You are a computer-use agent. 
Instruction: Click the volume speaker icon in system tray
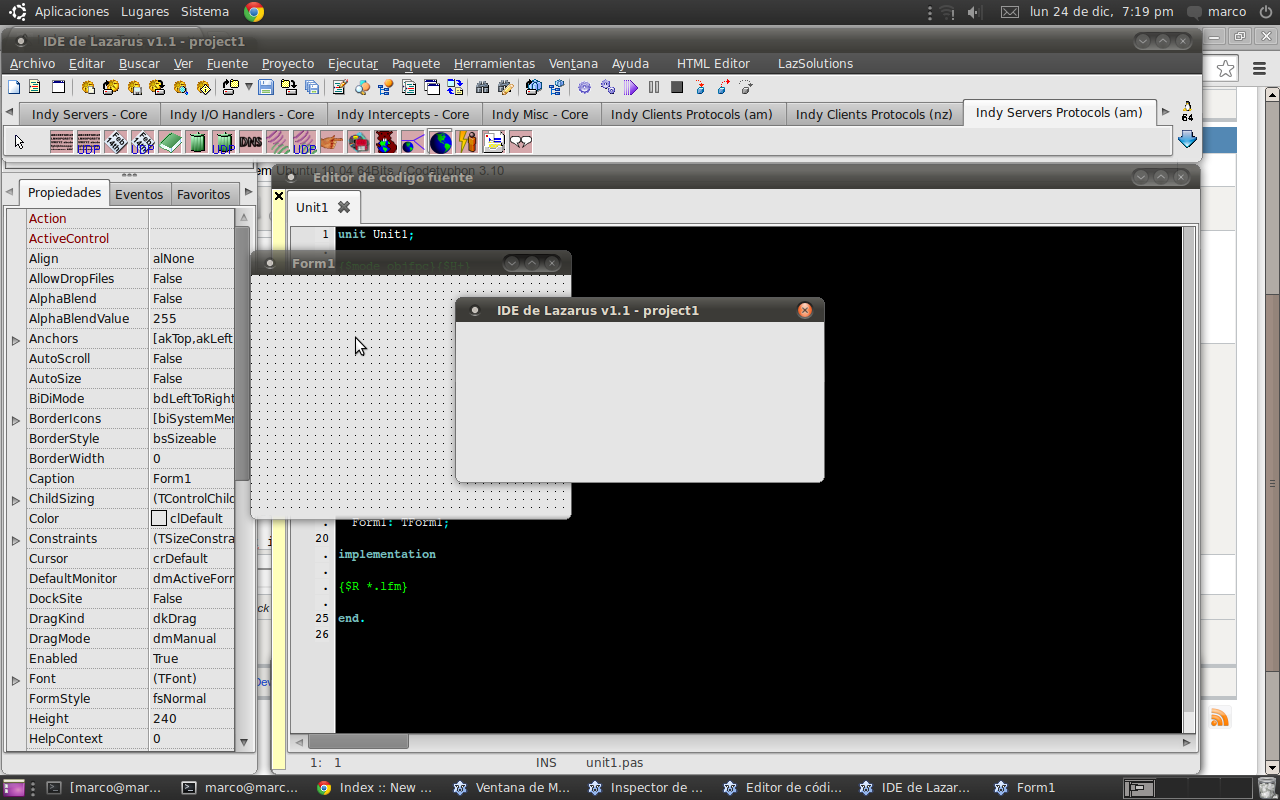point(975,12)
